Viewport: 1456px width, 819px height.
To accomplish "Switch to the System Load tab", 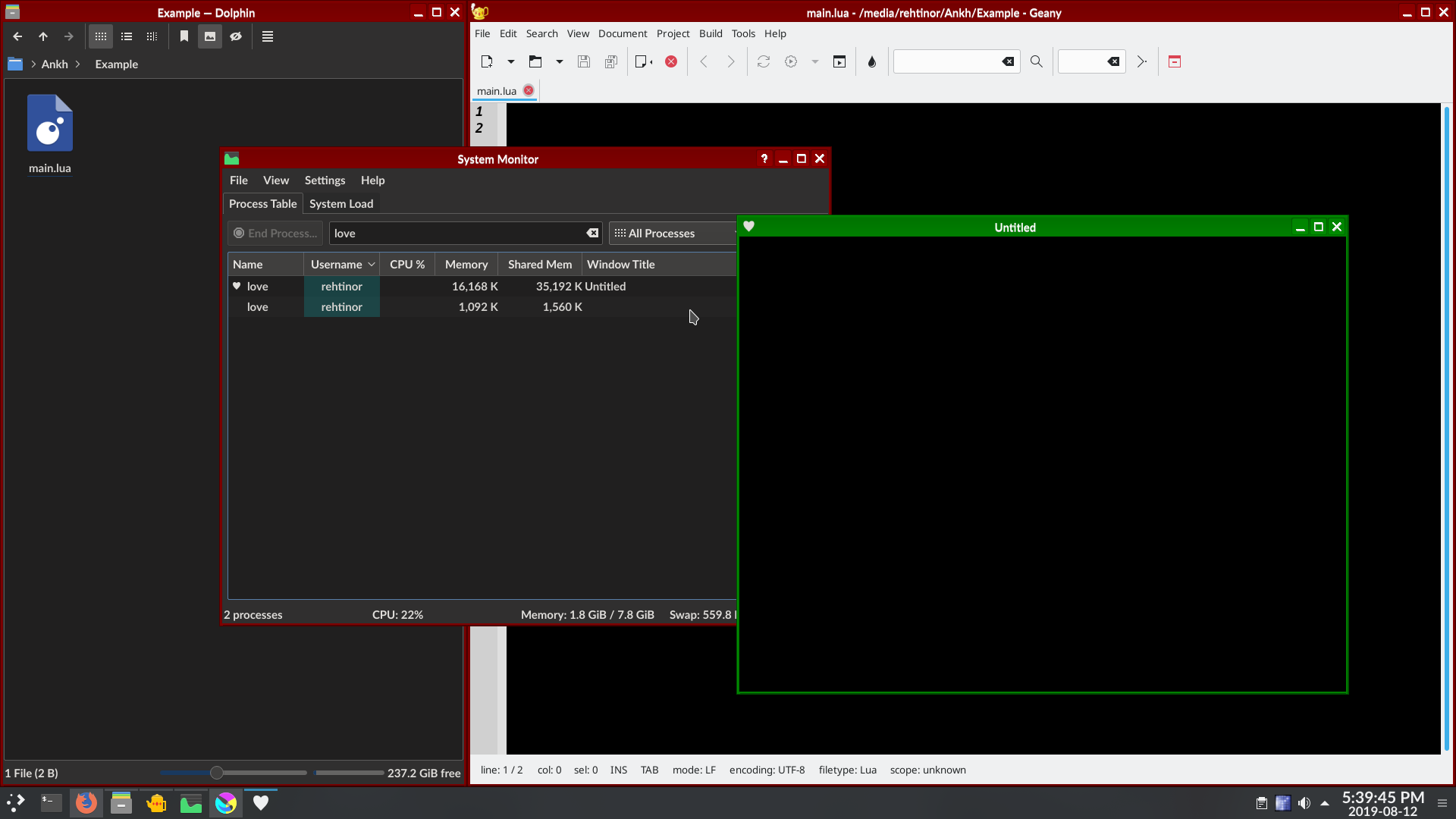I will (x=341, y=203).
